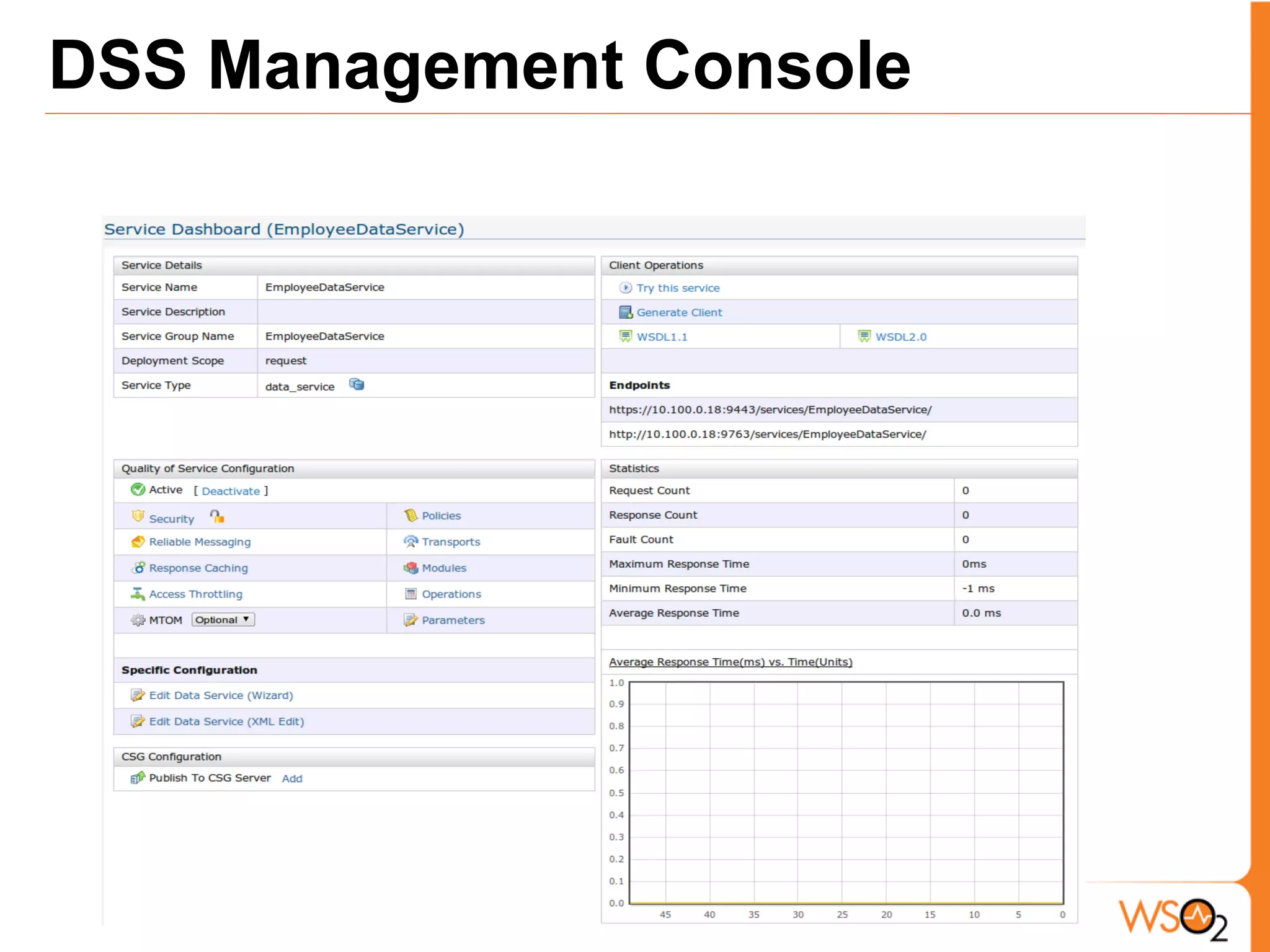This screenshot has width=1270, height=952.
Task: Click the unlocked padlock icon next to Security
Action: 217,516
